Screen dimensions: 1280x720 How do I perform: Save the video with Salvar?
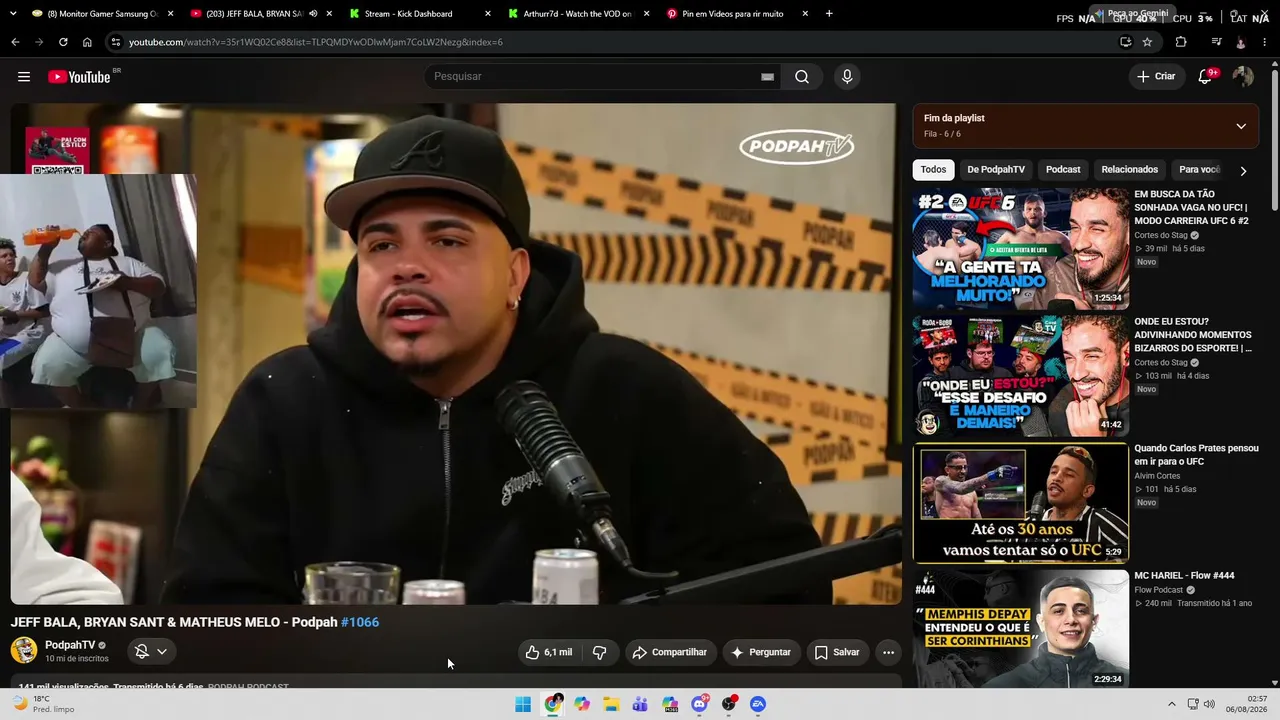[x=837, y=652]
